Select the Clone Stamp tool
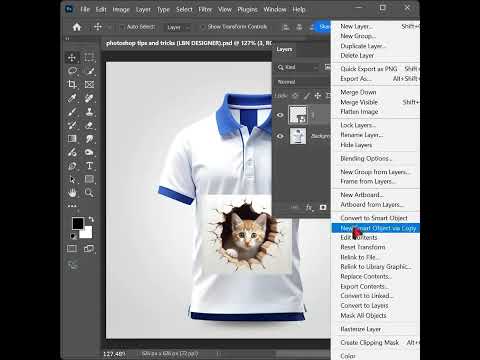 pos(89,112)
